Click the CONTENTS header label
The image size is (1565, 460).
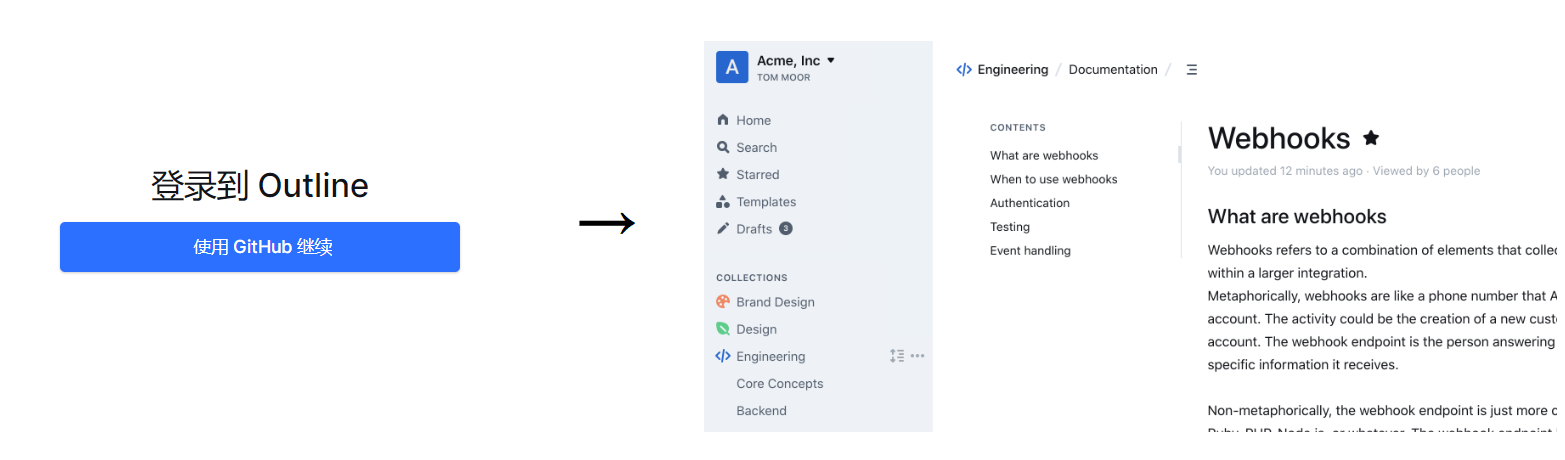coord(1018,128)
